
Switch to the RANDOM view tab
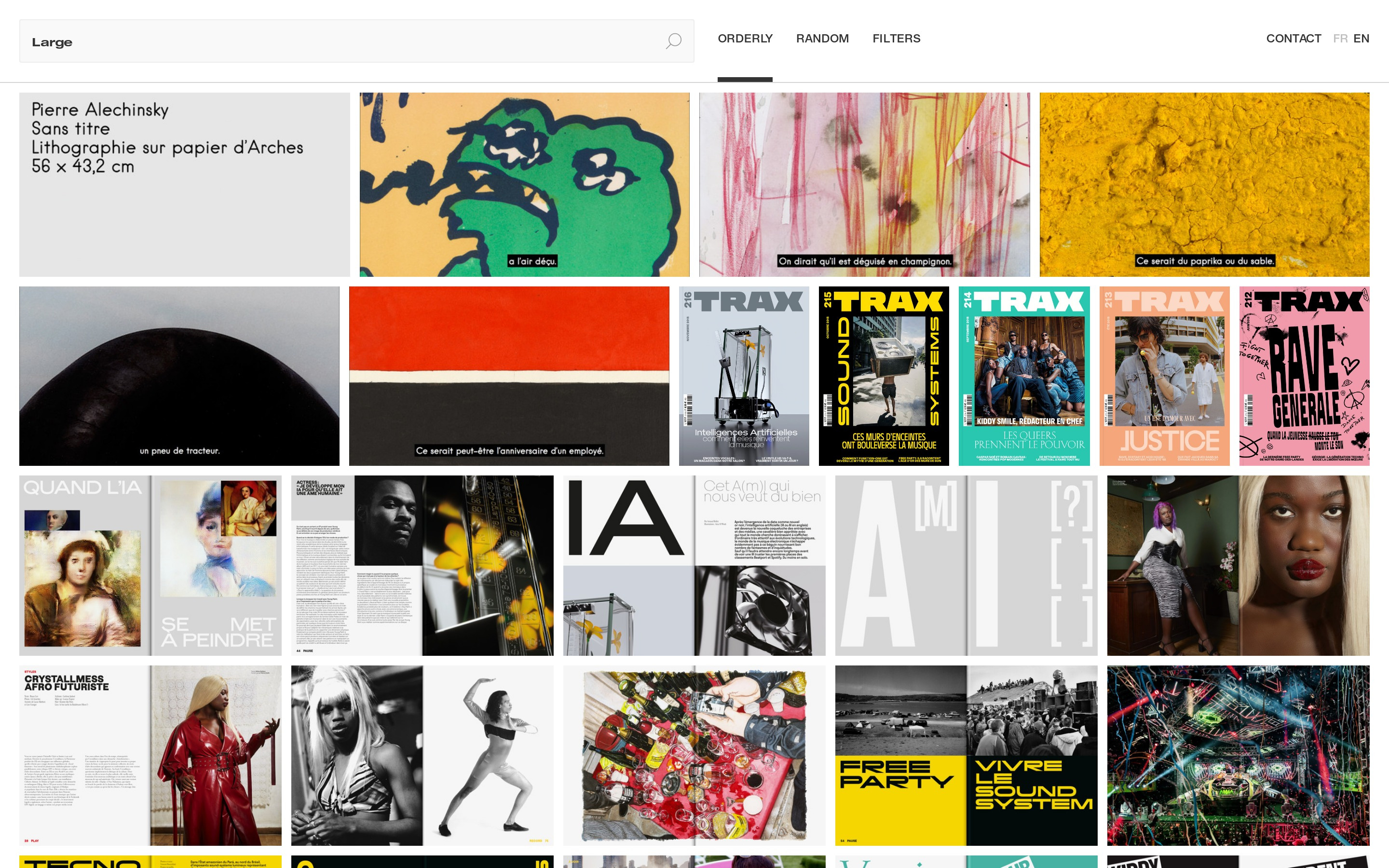[x=822, y=39]
